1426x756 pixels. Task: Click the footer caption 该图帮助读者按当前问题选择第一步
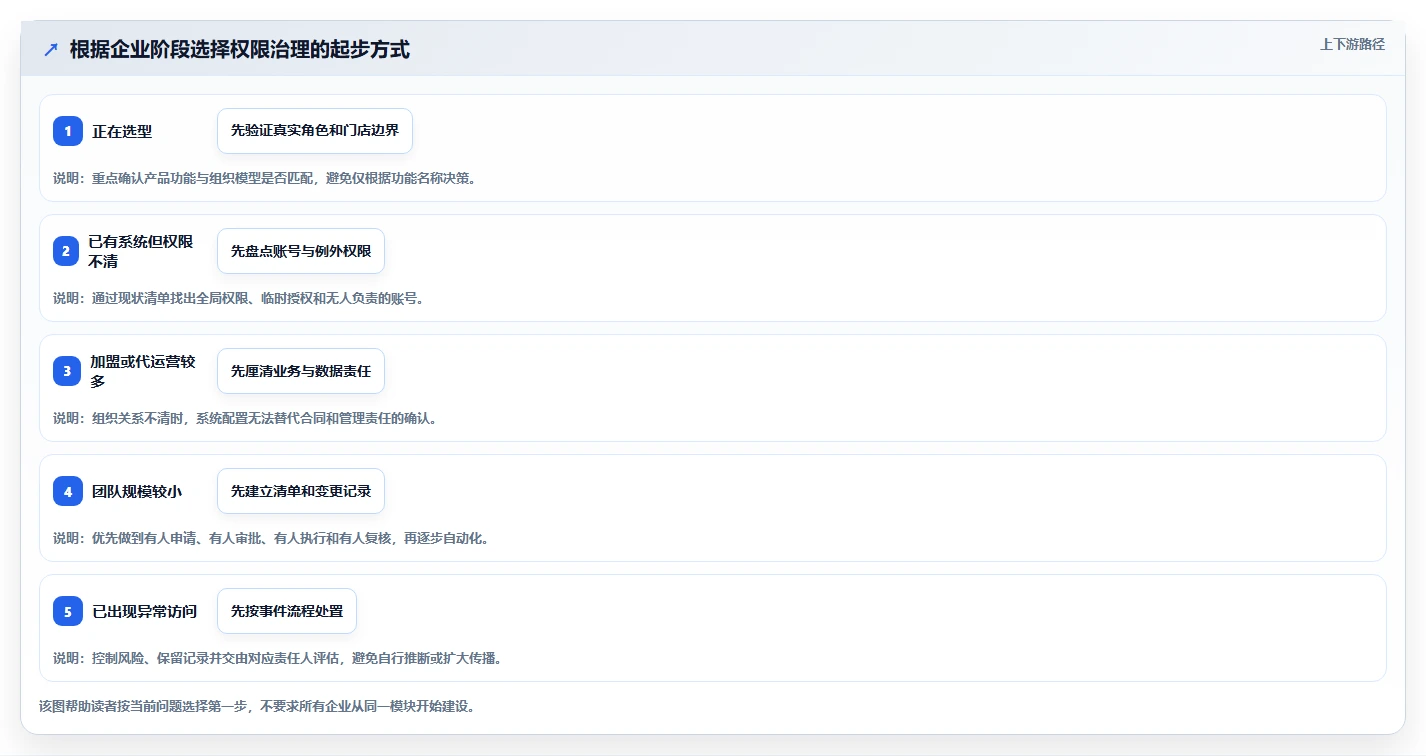point(258,706)
